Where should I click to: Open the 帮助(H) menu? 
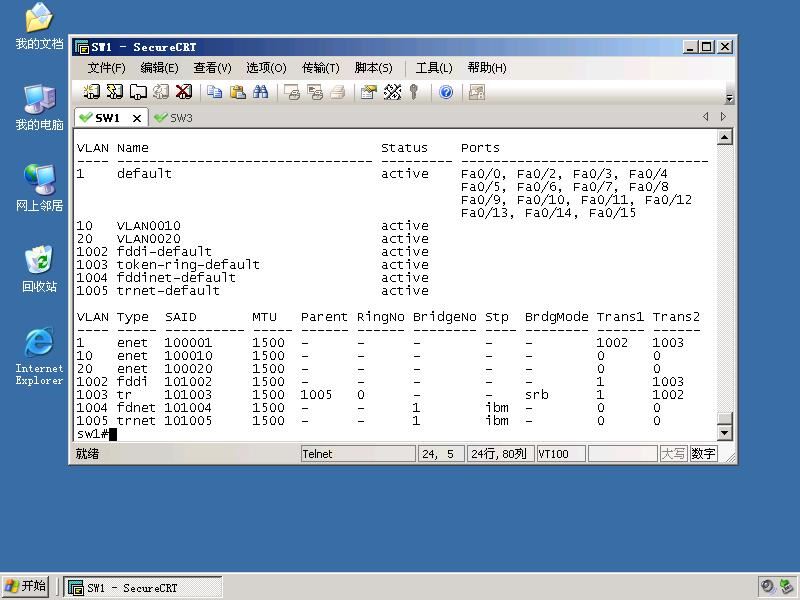pyautogui.click(x=487, y=68)
